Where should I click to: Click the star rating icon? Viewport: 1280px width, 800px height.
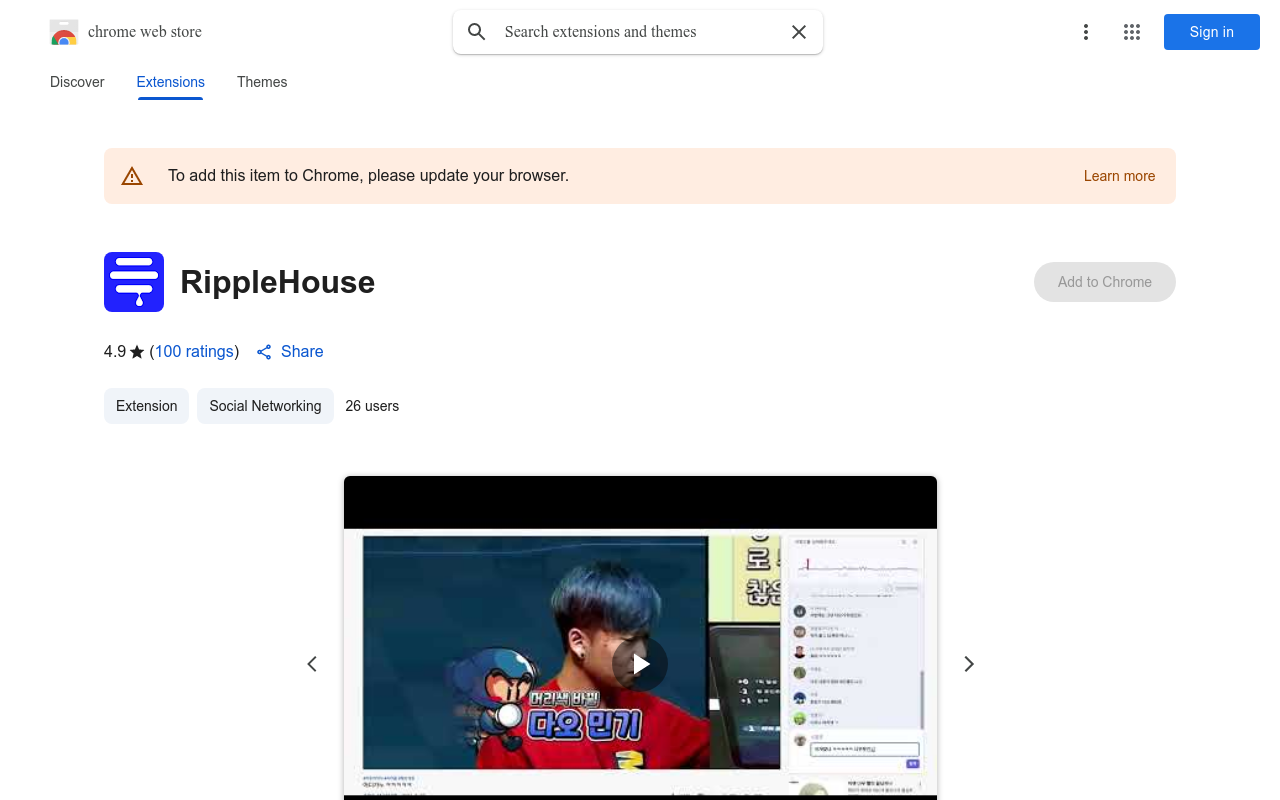click(137, 352)
